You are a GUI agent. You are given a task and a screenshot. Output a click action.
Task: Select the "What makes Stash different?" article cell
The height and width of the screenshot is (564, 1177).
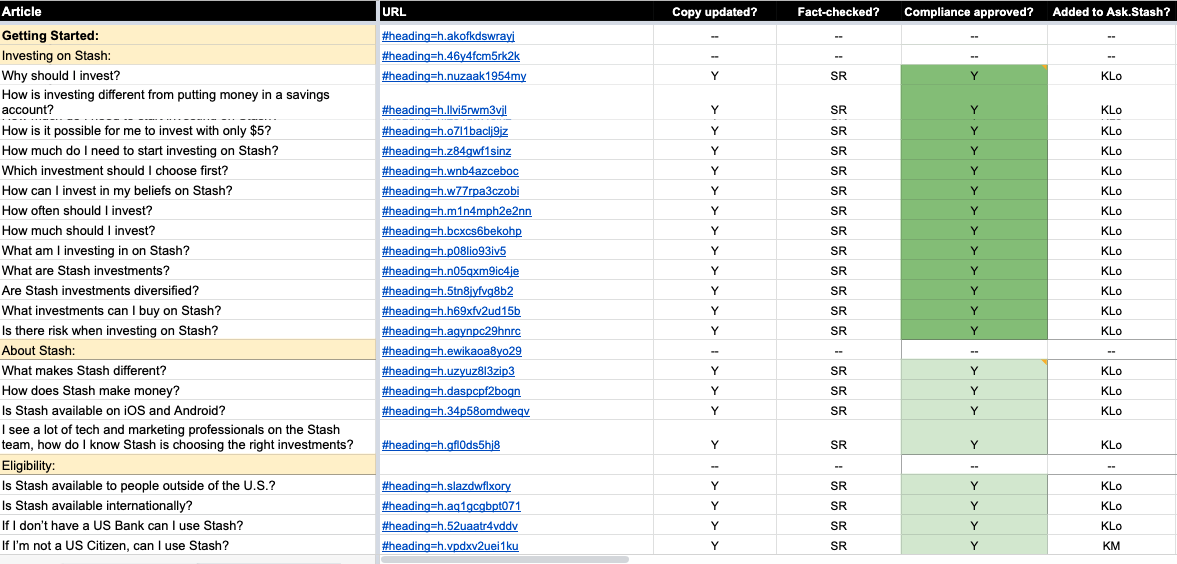[187, 371]
